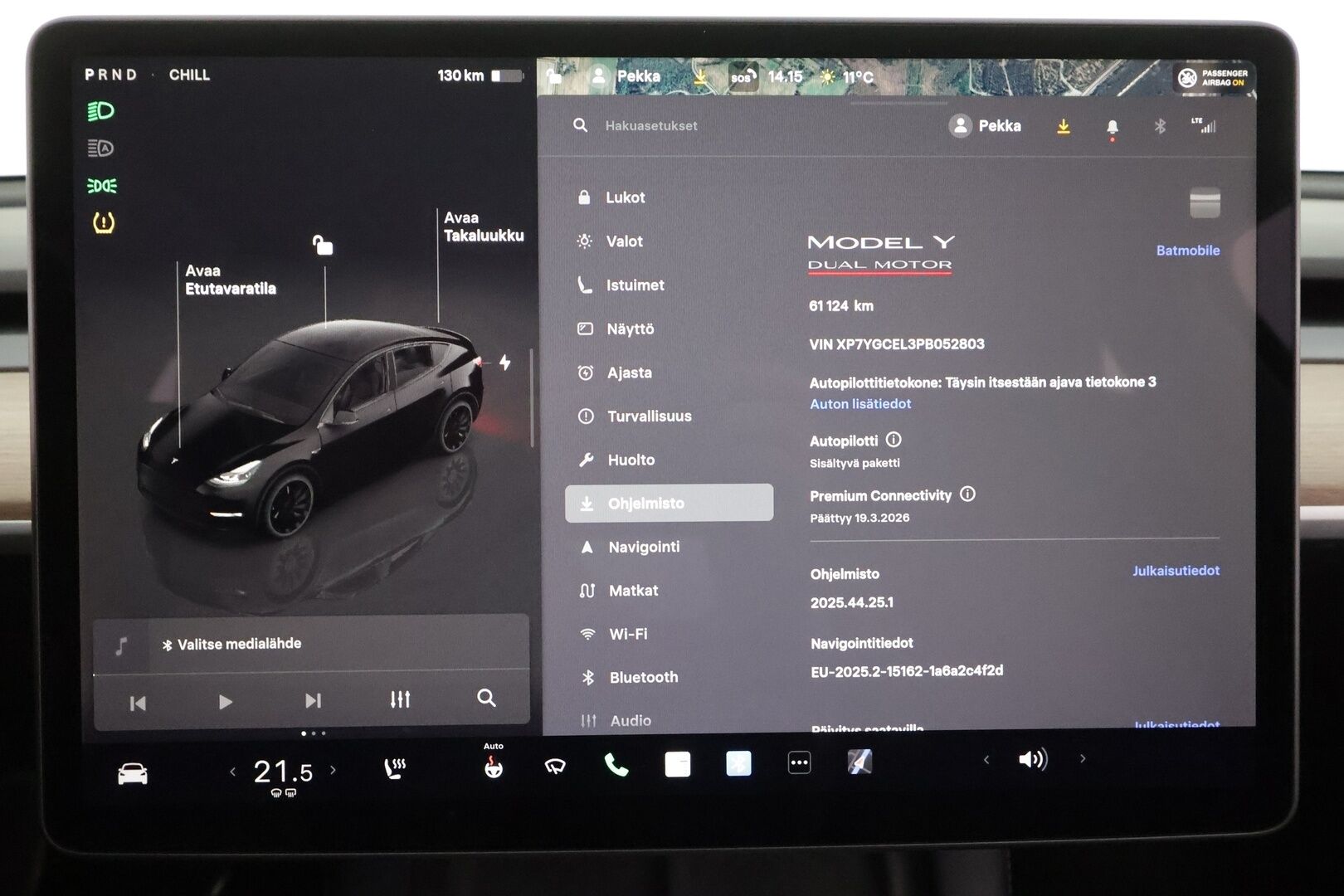The width and height of the screenshot is (1344, 896).
Task: Expand volume options with the right chevron
Action: (x=1083, y=759)
